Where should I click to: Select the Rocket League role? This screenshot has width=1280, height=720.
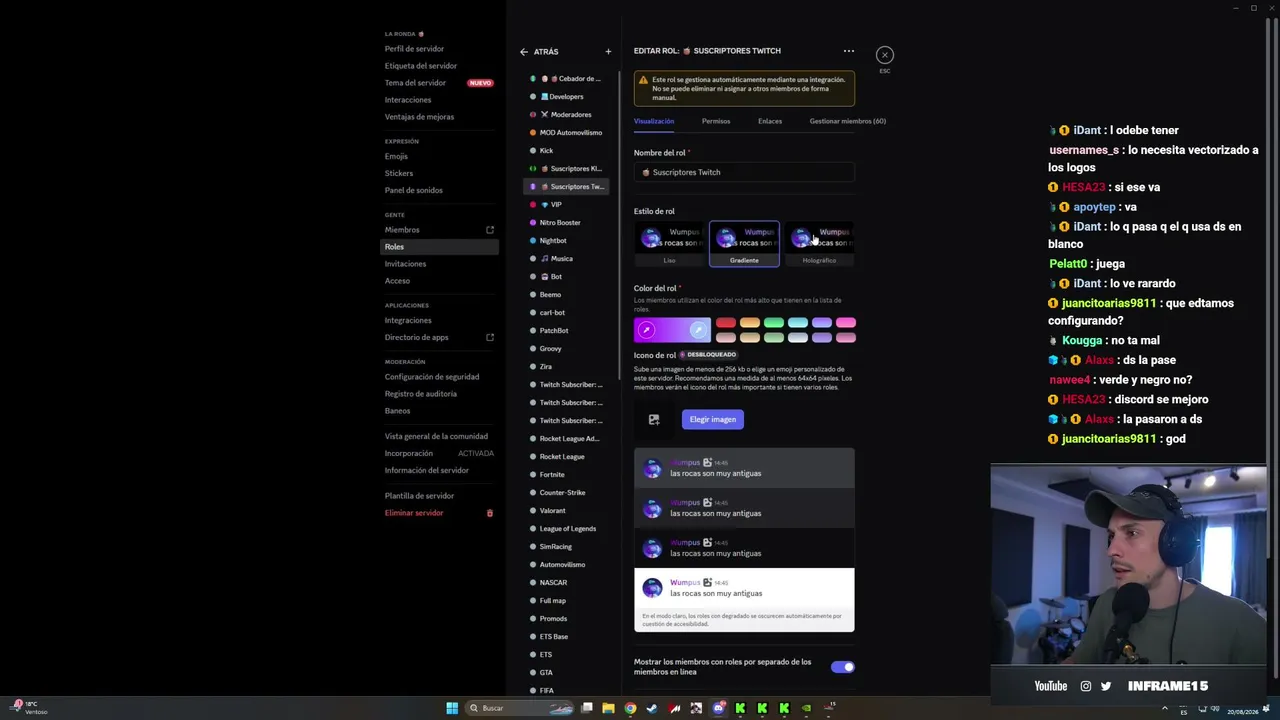click(567, 457)
